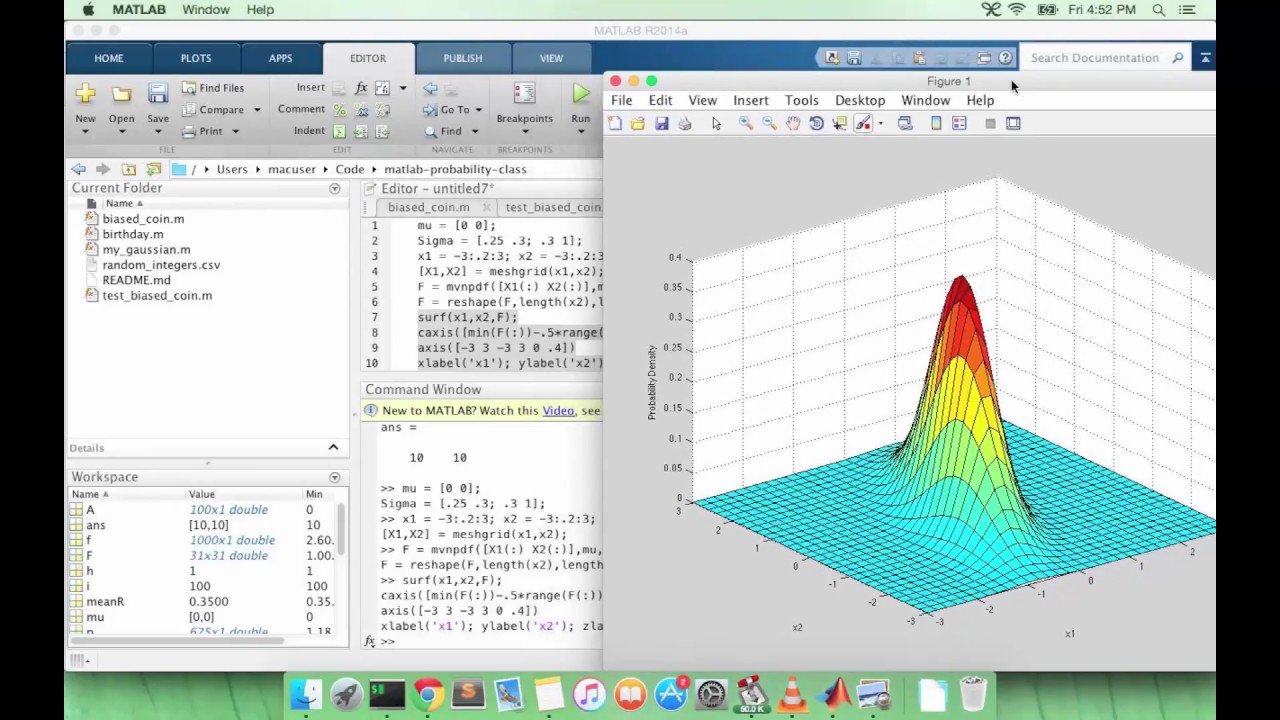The height and width of the screenshot is (720, 1280).
Task: Select the Zoom Out magnifier tool
Action: 769,123
